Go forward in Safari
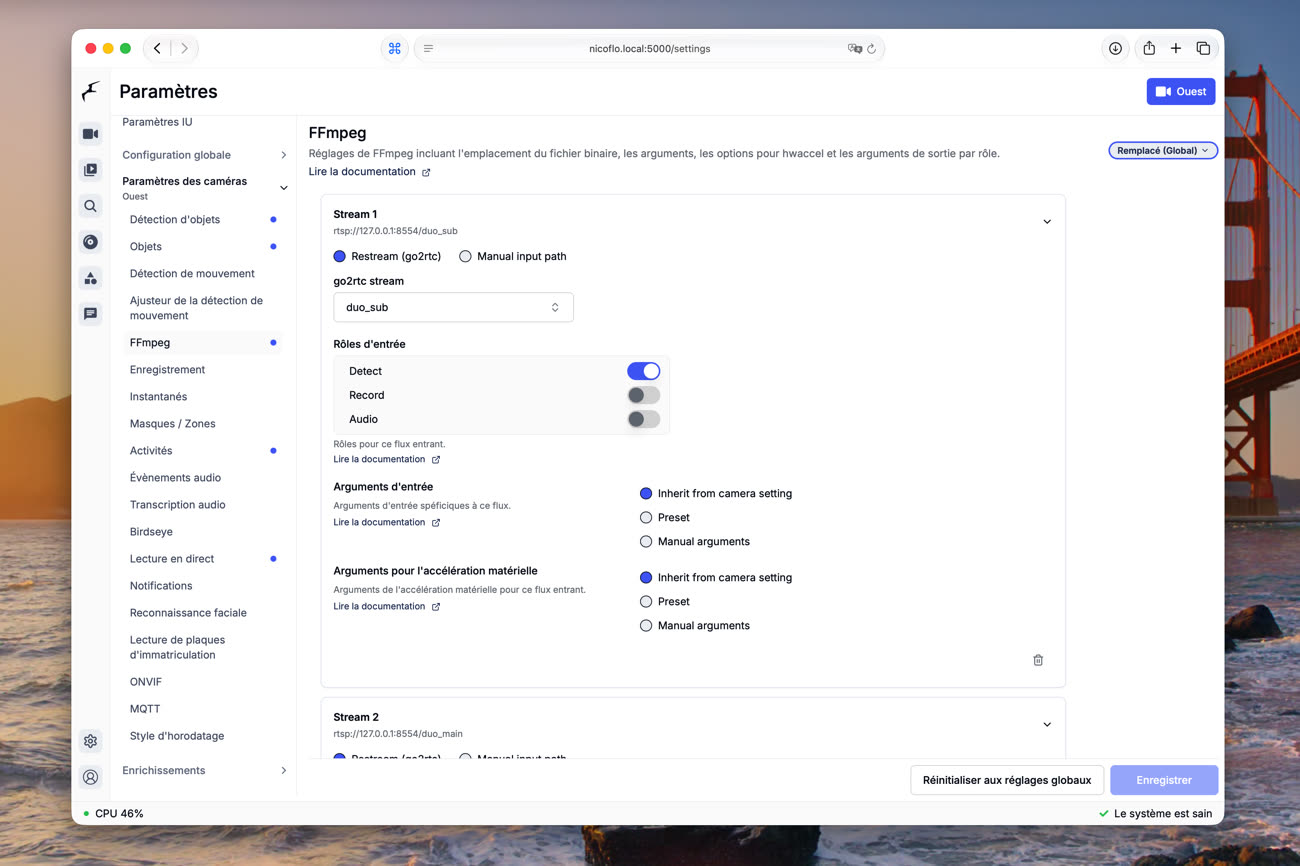The width and height of the screenshot is (1300, 866). click(184, 48)
